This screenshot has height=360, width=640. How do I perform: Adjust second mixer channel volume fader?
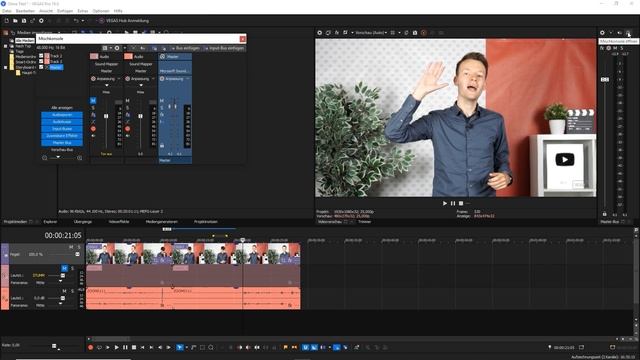point(140,116)
